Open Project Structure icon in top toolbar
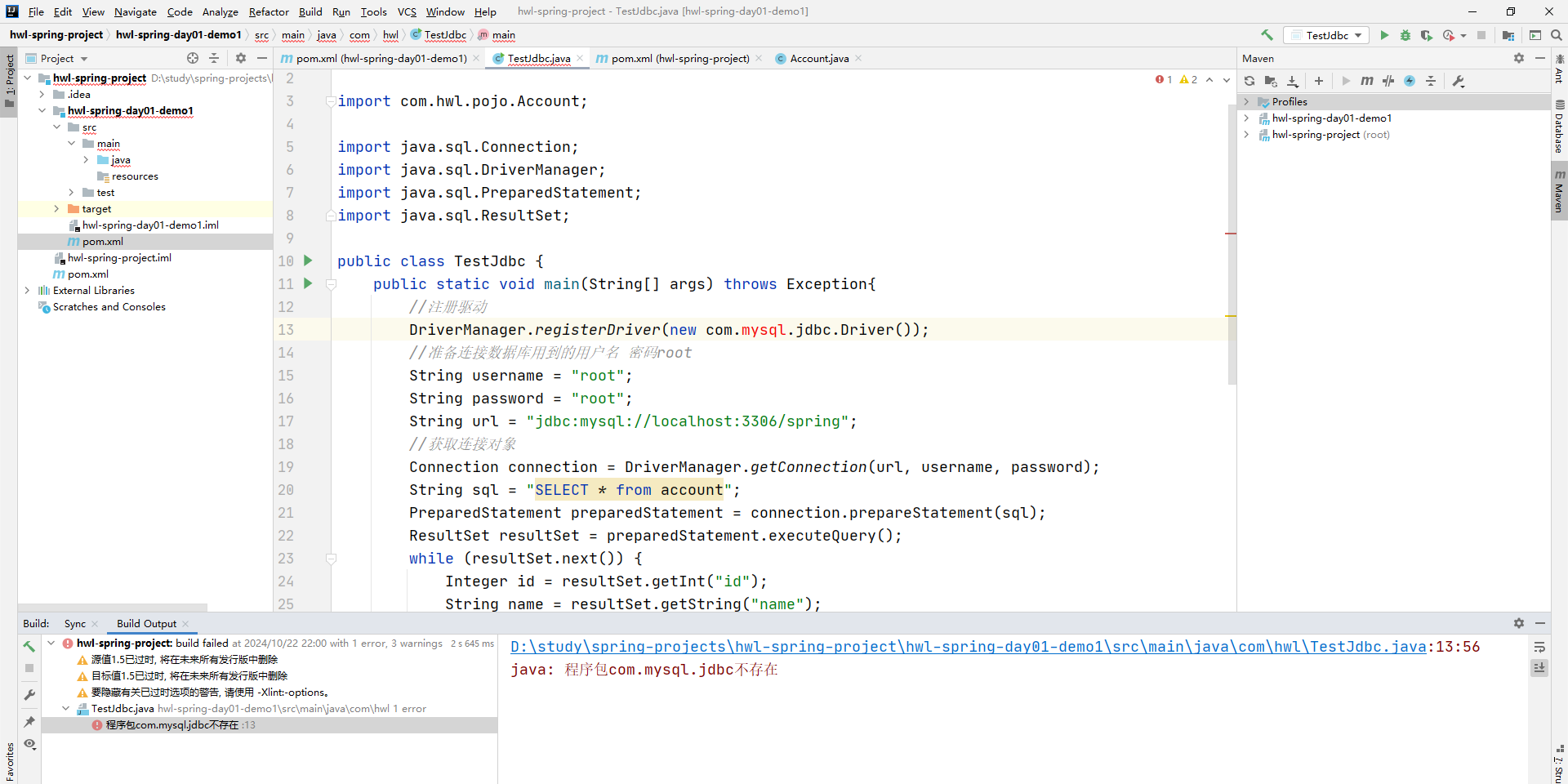This screenshot has width=1568, height=784. pyautogui.click(x=1508, y=35)
